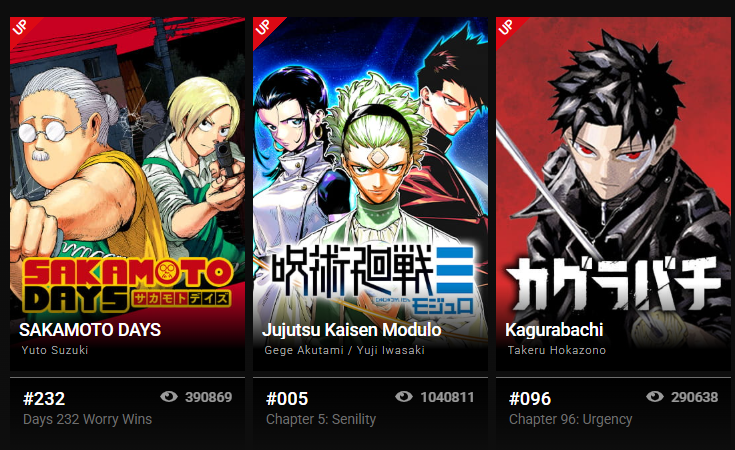The width and height of the screenshot is (735, 450).
Task: Click the Kagurabachi white katakana logo
Action: [x=613, y=285]
